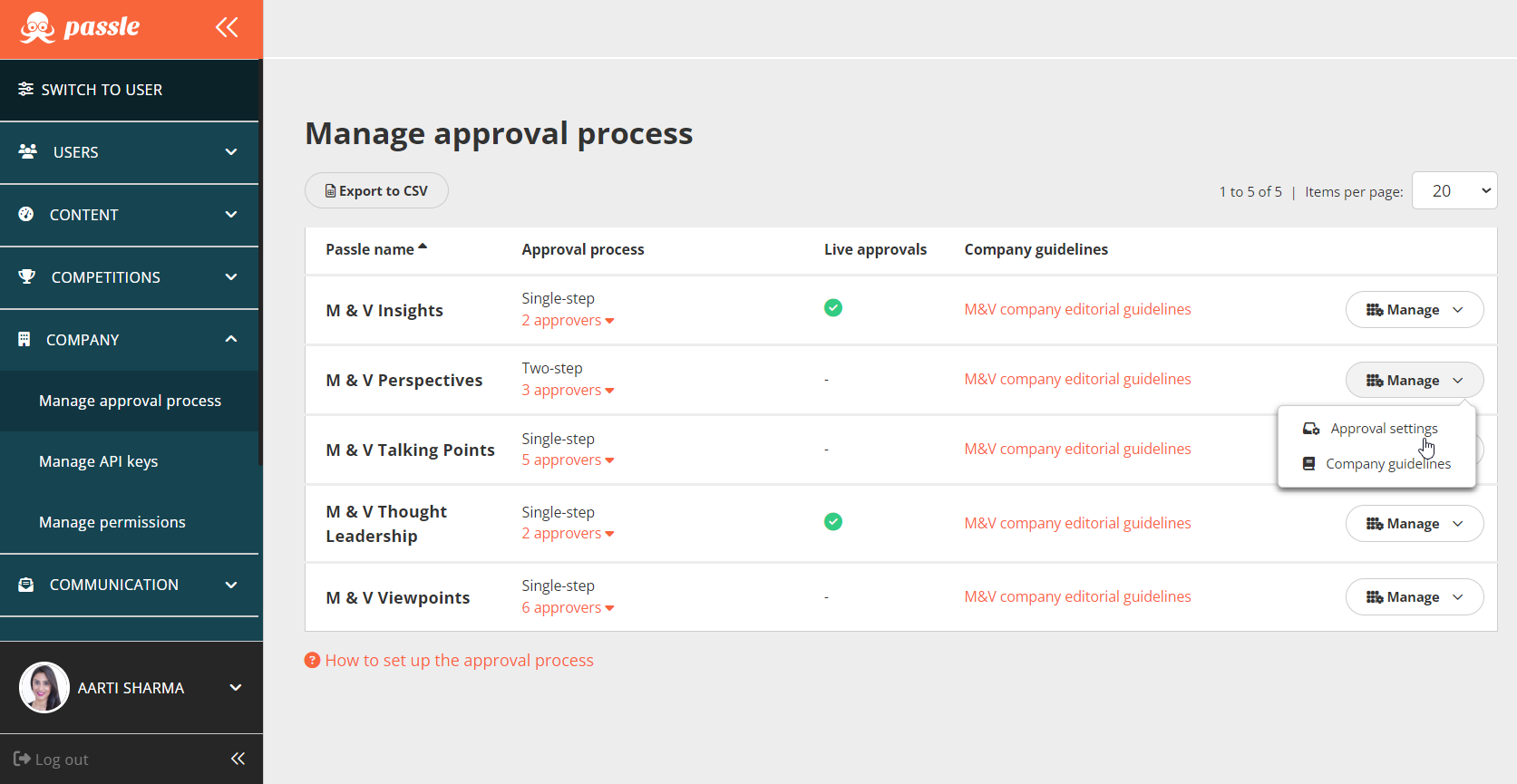
Task: Open Manage approval process sidebar item
Action: point(130,401)
